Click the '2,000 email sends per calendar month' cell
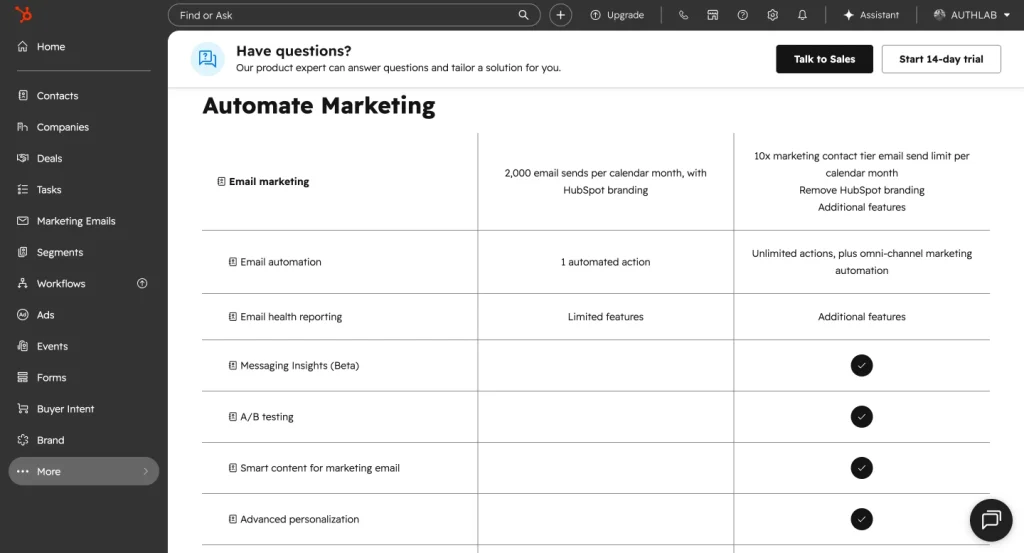The height and width of the screenshot is (553, 1024). [605, 182]
